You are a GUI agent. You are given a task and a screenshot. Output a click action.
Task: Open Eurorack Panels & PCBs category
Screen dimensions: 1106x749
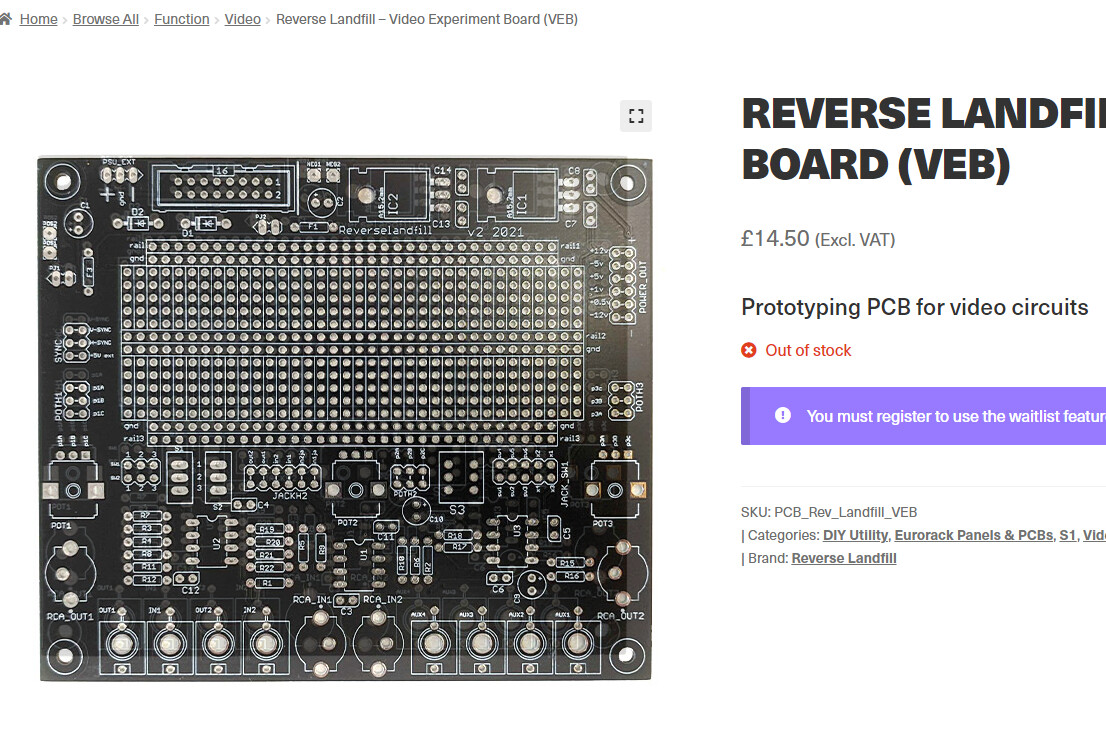coord(974,535)
